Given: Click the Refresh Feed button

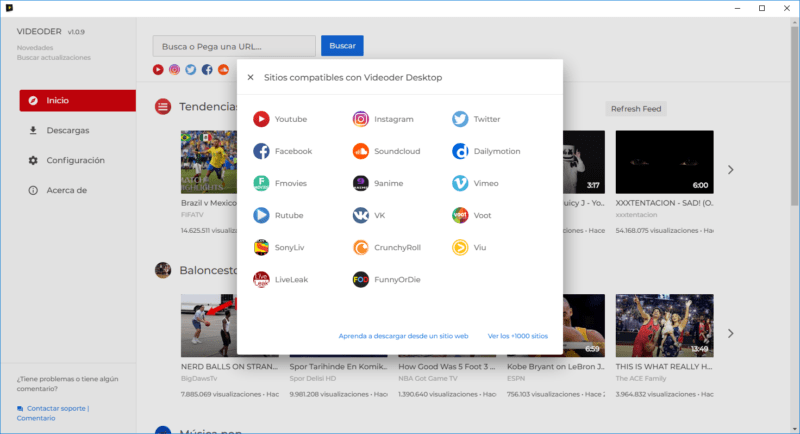Looking at the screenshot, I should [x=636, y=108].
